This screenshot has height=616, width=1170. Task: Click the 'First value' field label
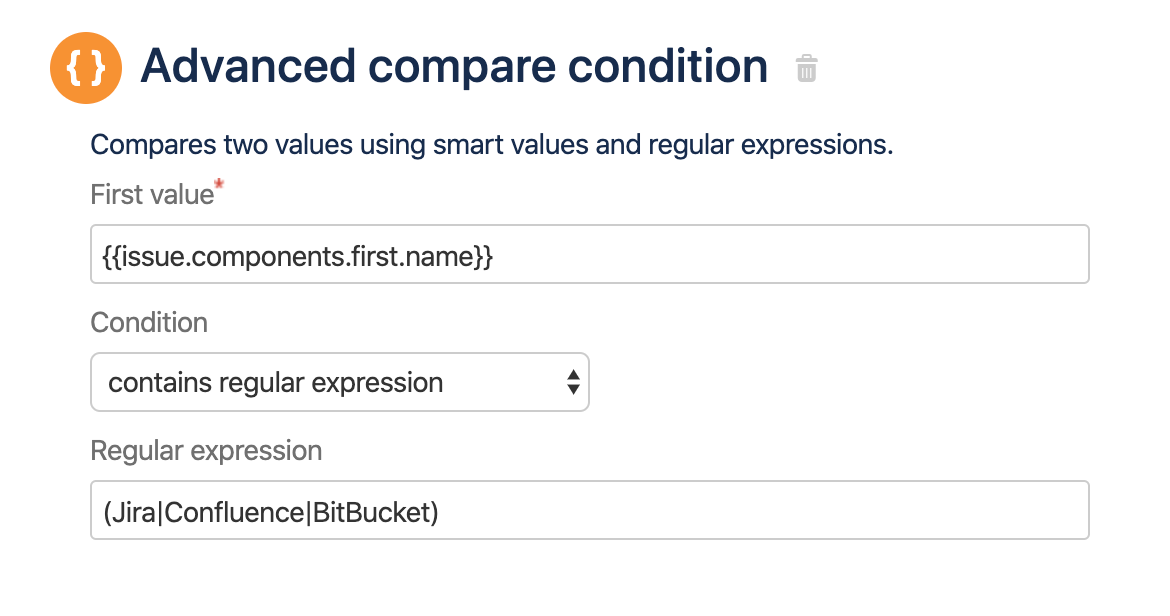click(x=152, y=194)
